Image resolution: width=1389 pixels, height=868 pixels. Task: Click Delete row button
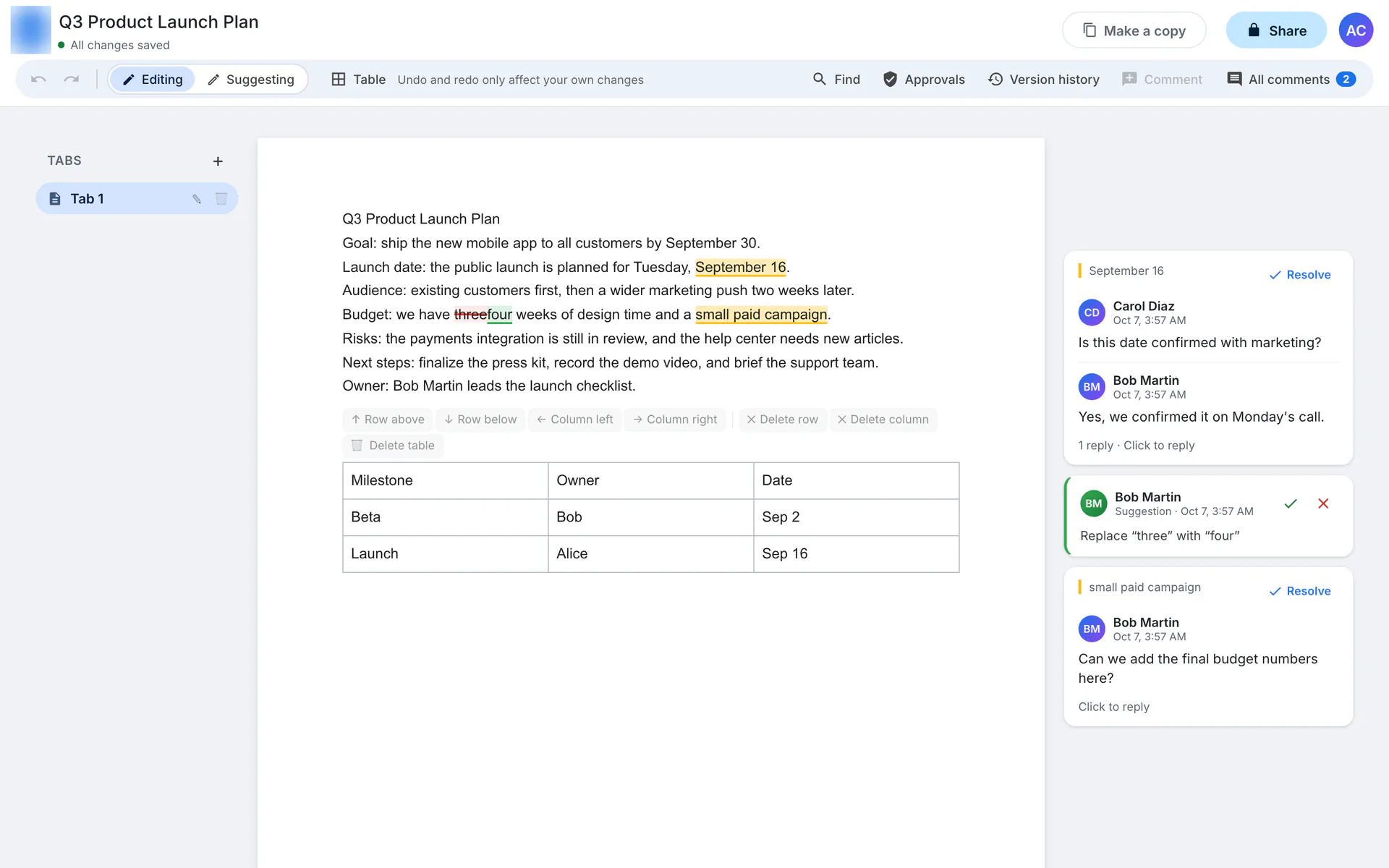click(782, 420)
